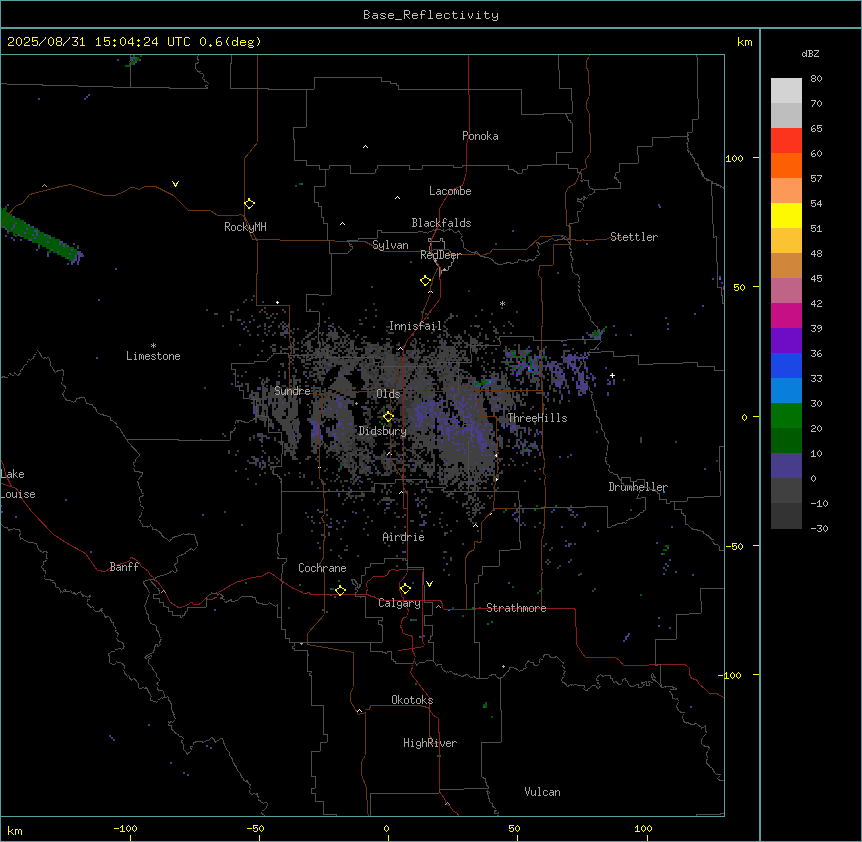Image resolution: width=862 pixels, height=842 pixels.
Task: Select the RedDeer city label
Action: coord(440,255)
